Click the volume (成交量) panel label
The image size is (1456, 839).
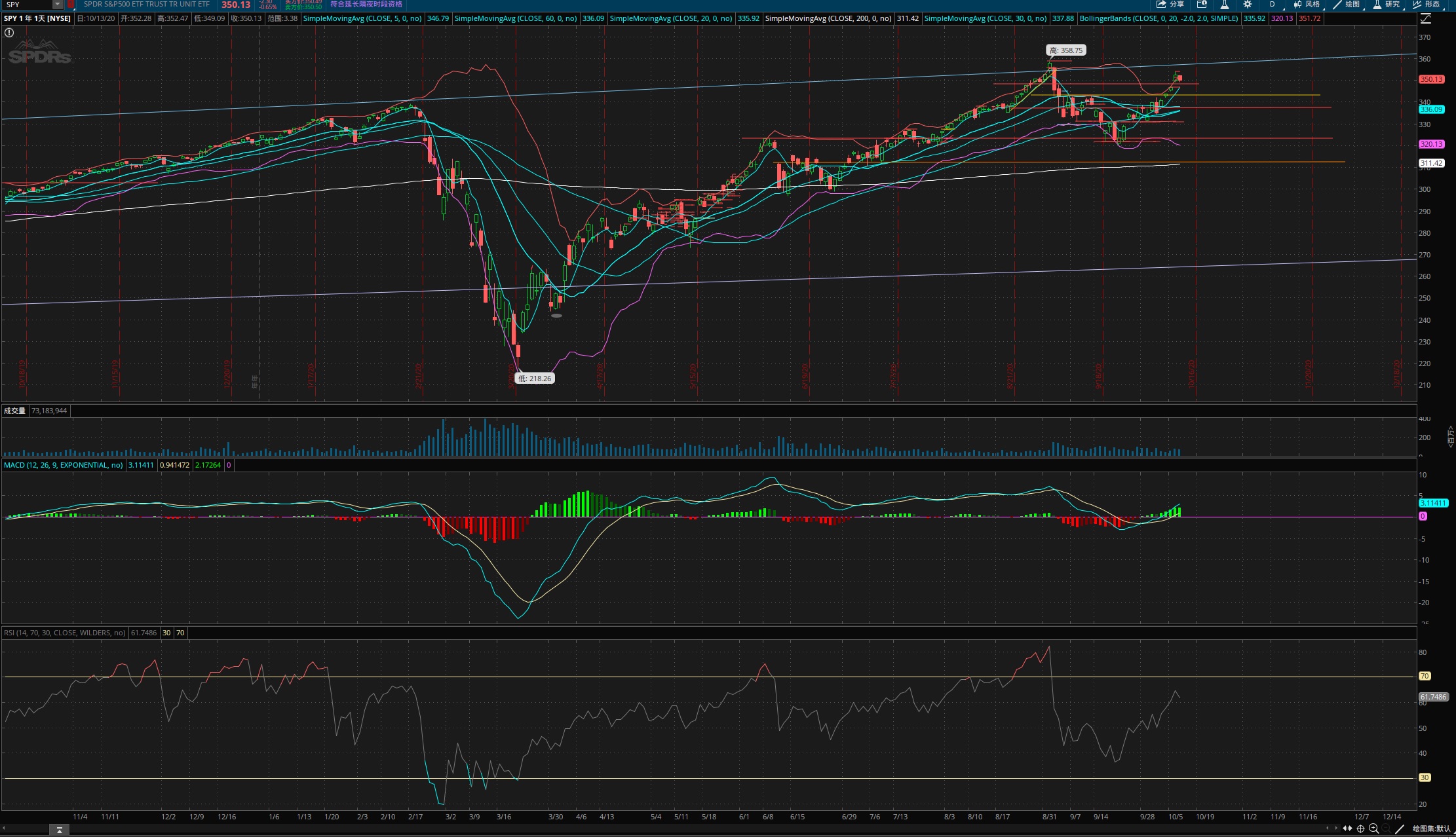[14, 411]
